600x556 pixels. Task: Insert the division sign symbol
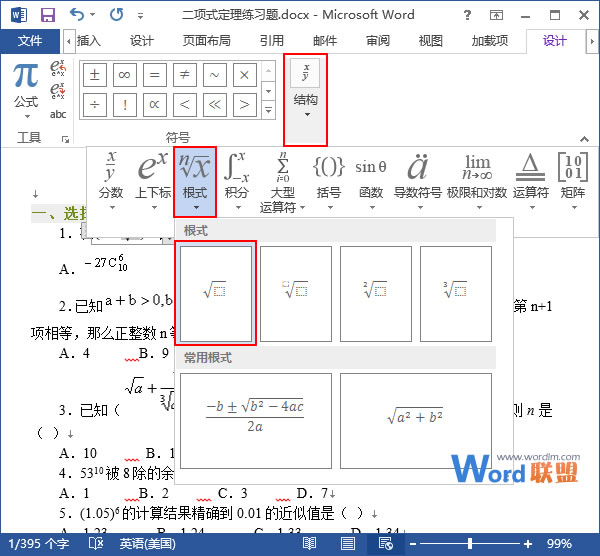click(x=95, y=105)
